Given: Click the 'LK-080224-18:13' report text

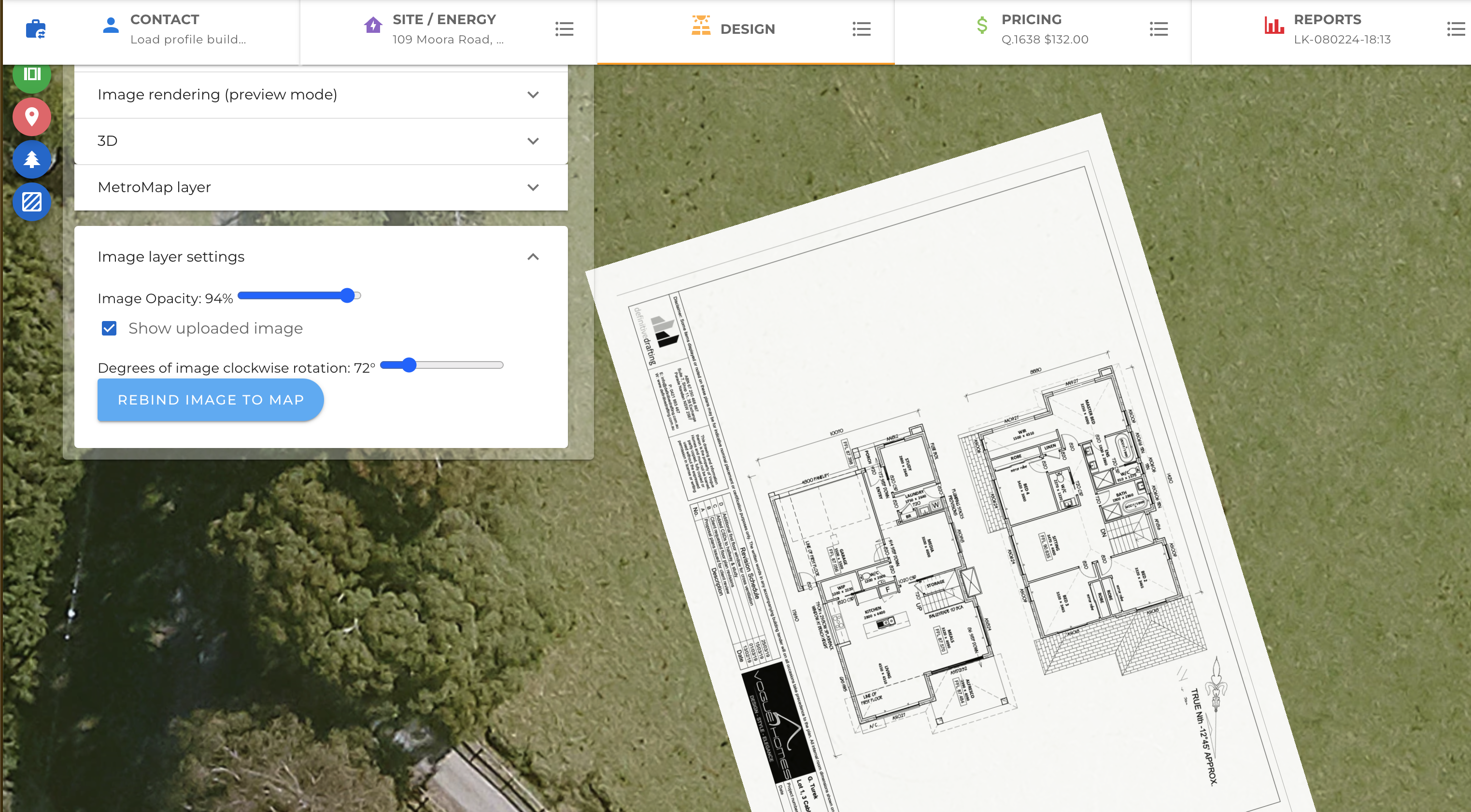Looking at the screenshot, I should [x=1343, y=40].
